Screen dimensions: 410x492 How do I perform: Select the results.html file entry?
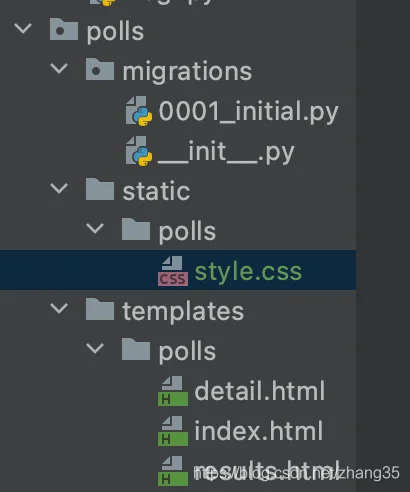point(267,471)
